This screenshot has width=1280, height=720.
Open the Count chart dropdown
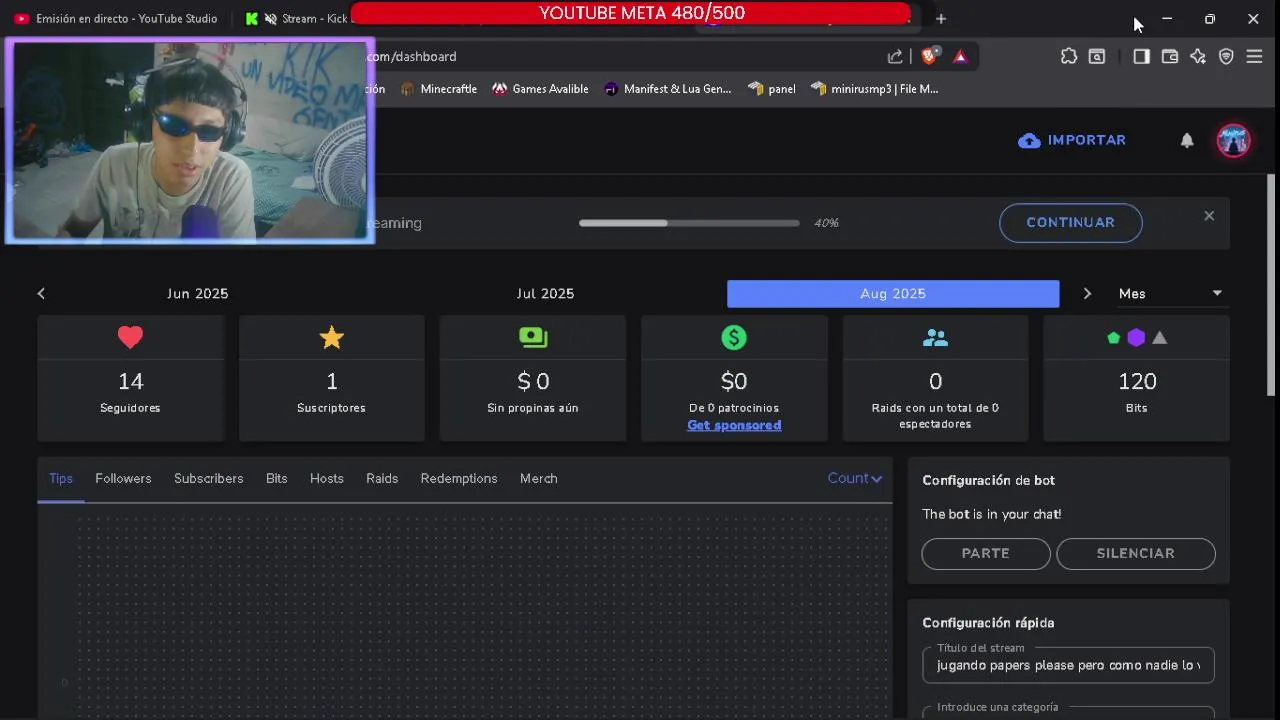pos(855,478)
